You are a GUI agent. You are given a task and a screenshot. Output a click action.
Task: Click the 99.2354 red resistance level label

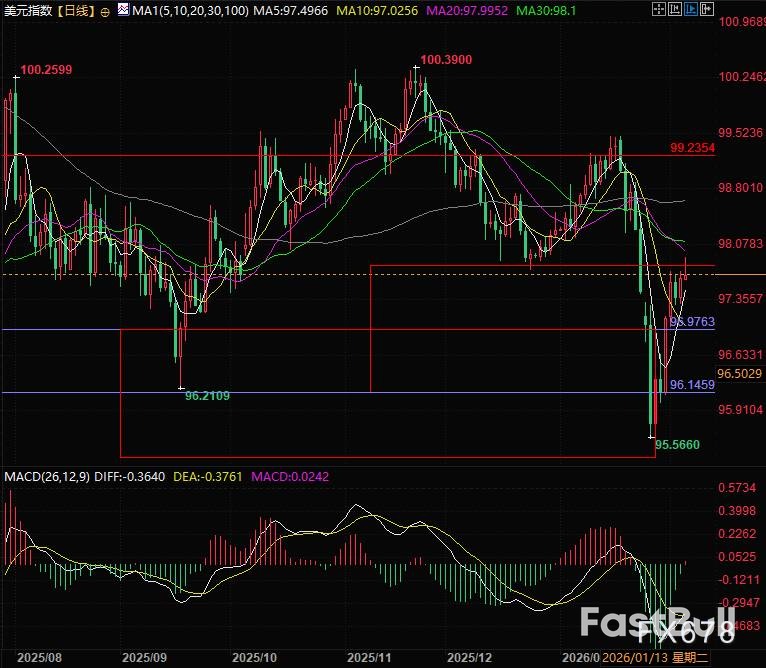click(692, 147)
